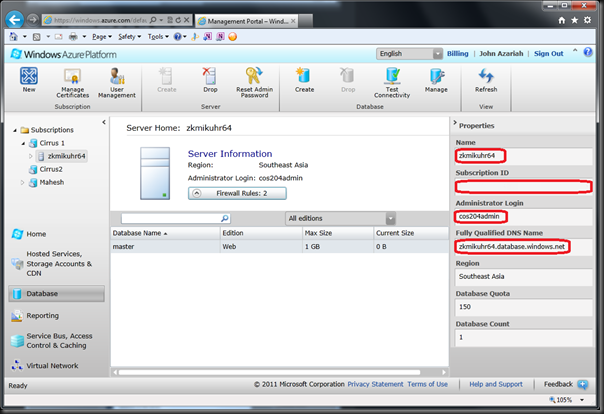Click the Database Quota value 150

[465, 307]
